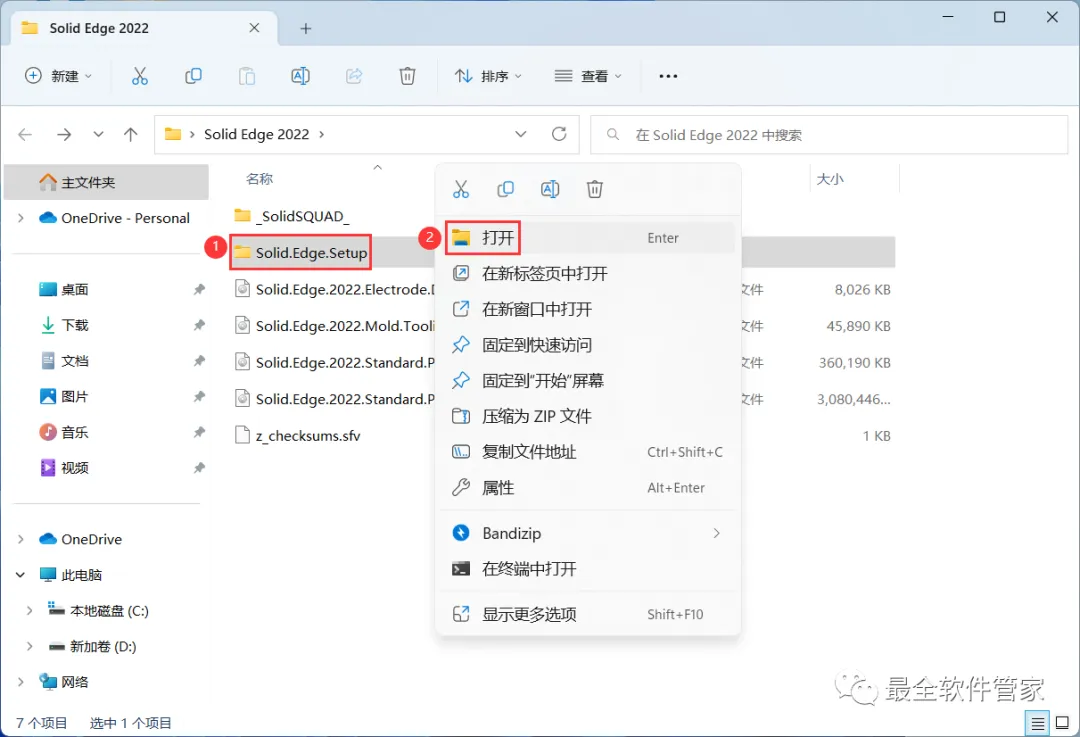The width and height of the screenshot is (1080, 737).
Task: Click Cut icon in context menu
Action: pos(461,189)
